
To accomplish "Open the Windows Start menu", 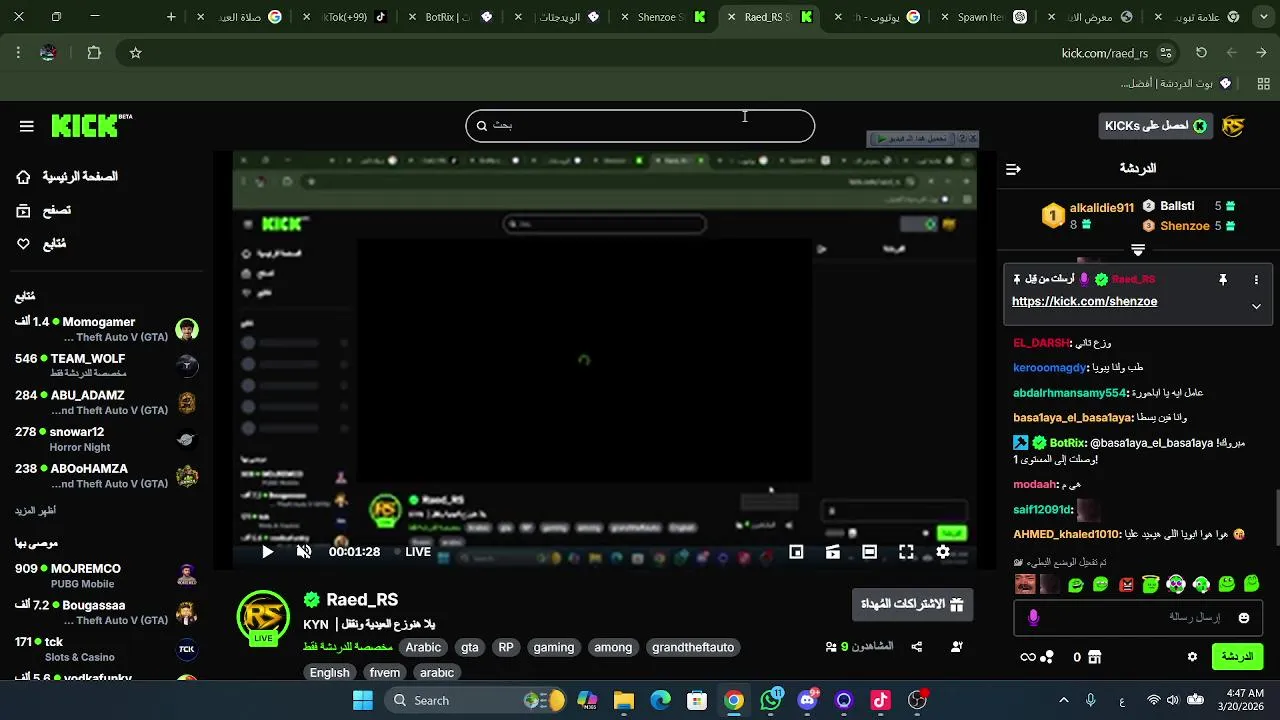I will (x=362, y=700).
